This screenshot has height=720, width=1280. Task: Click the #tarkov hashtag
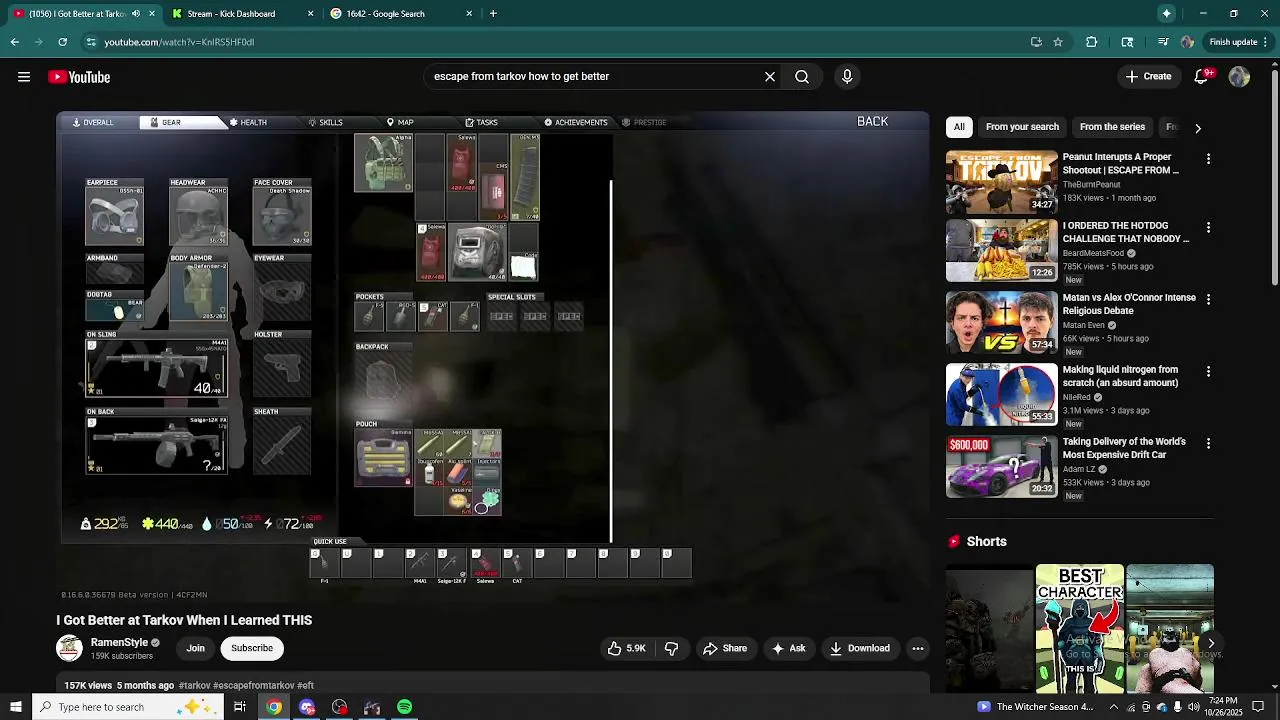pyautogui.click(x=195, y=686)
